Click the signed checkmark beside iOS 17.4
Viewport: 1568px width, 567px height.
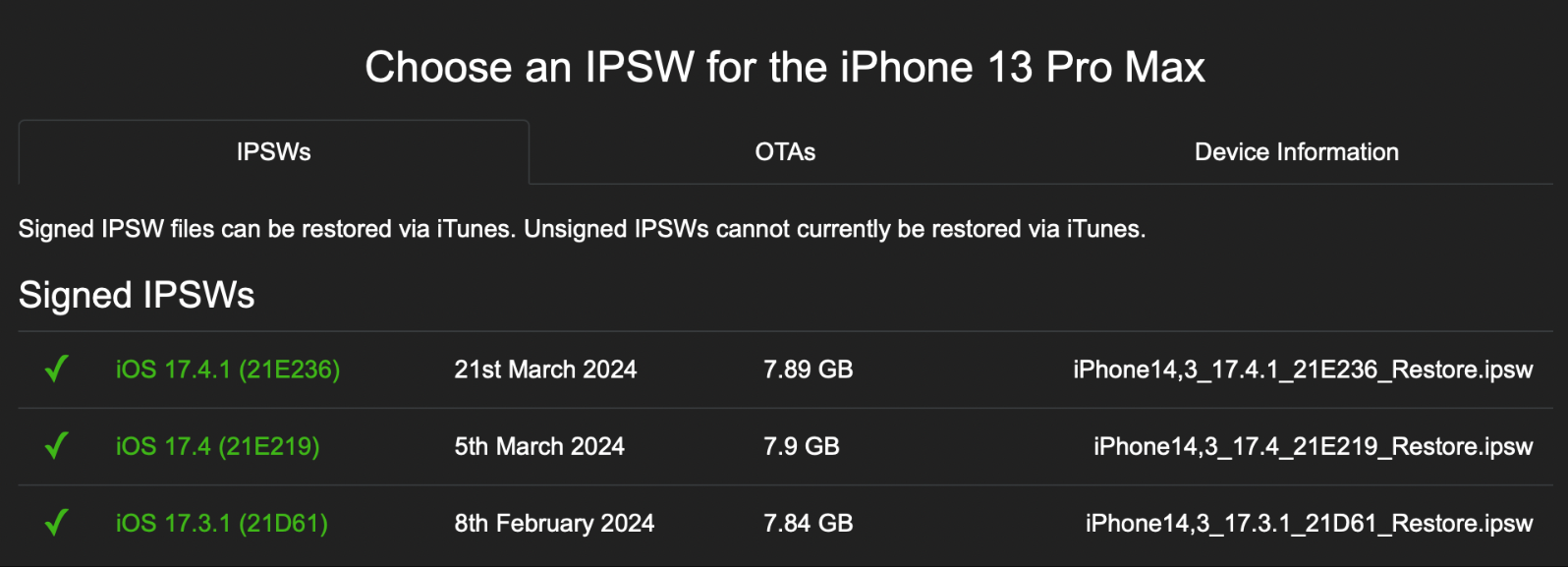(56, 446)
